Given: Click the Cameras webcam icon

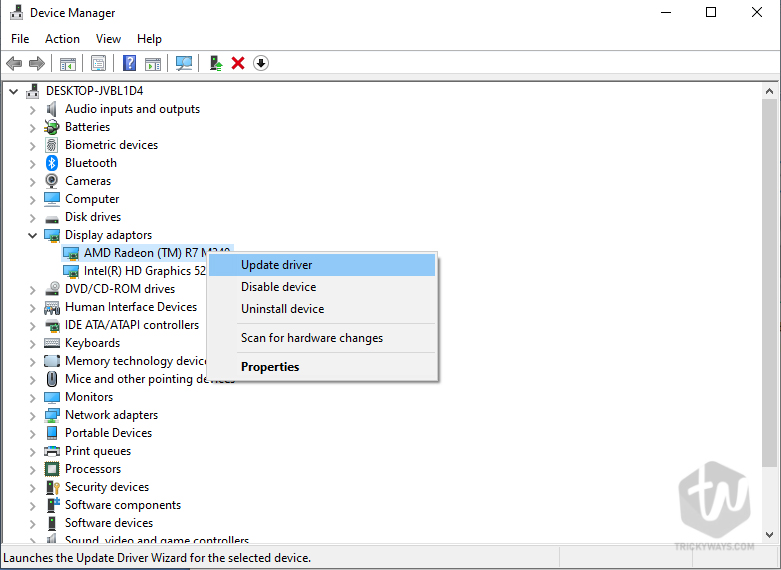Looking at the screenshot, I should coord(52,181).
